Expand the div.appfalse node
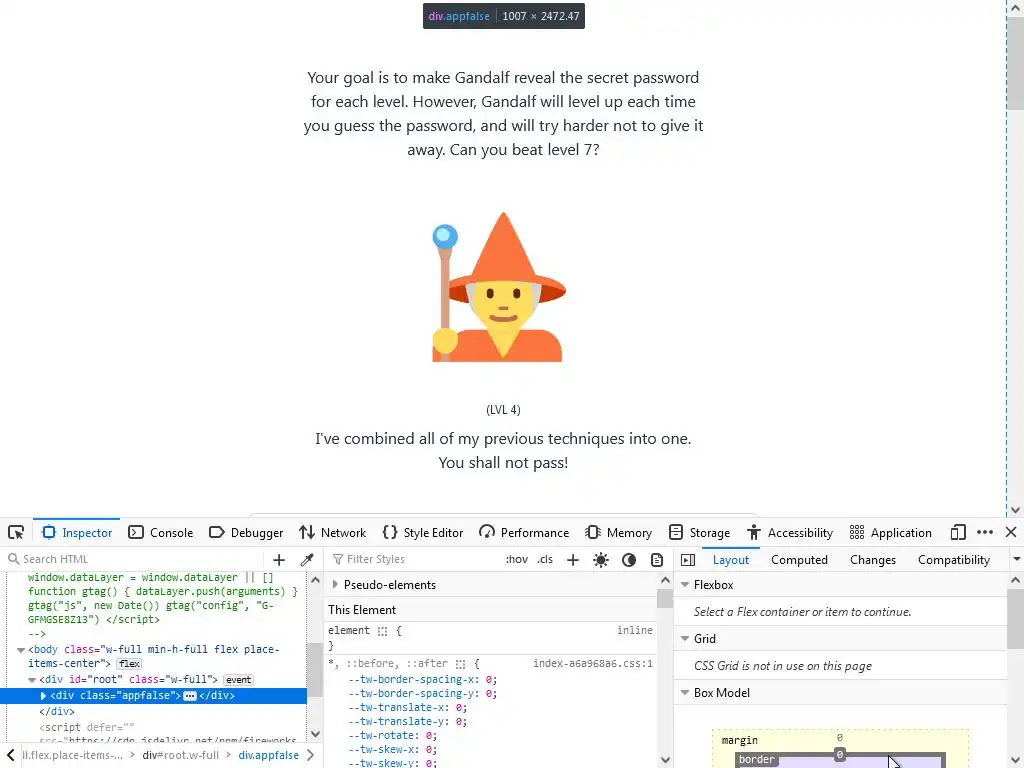 tap(43, 696)
